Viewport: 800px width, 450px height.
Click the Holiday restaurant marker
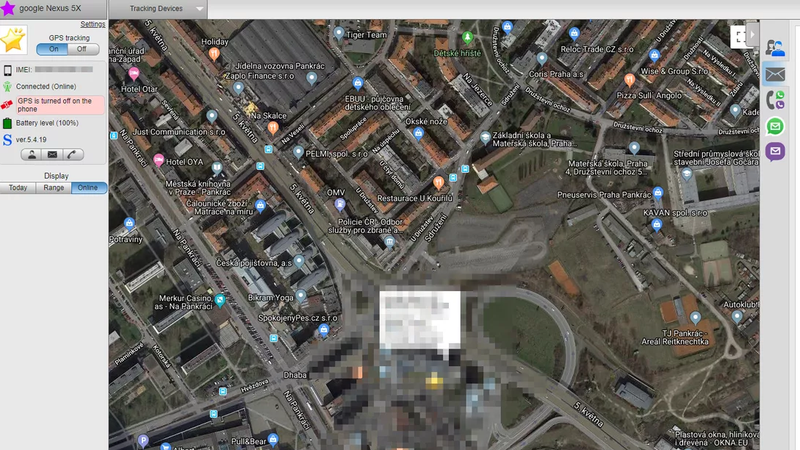pyautogui.click(x=214, y=54)
